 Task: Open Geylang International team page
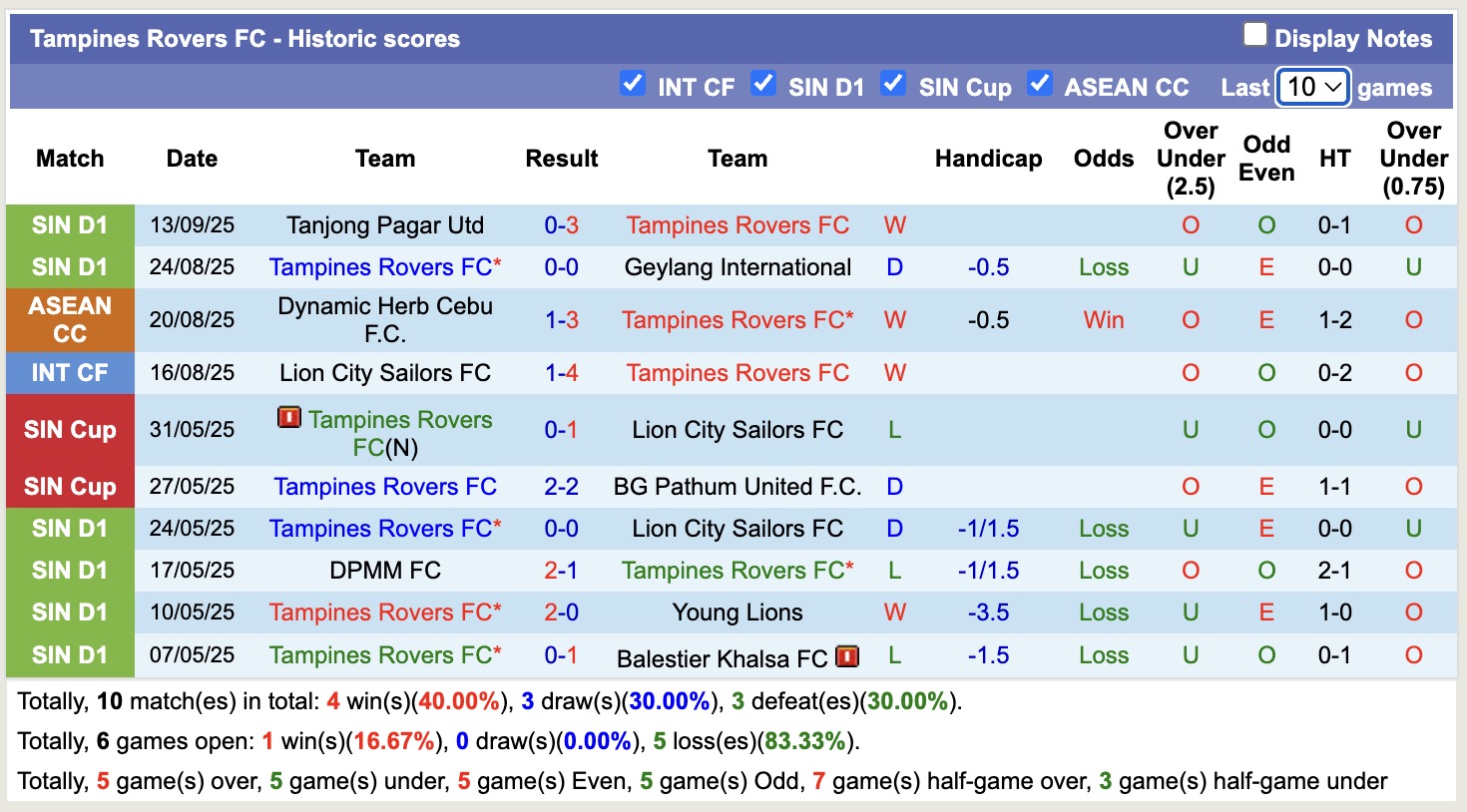click(x=737, y=267)
